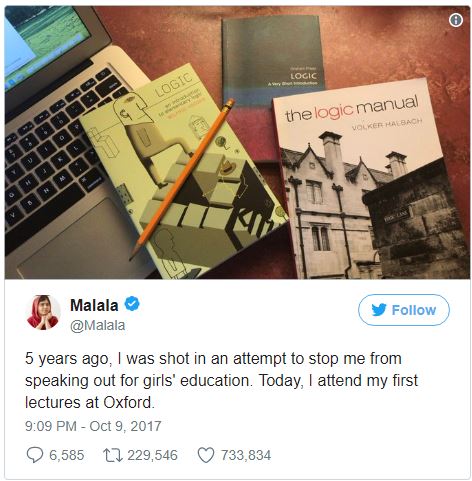Open the photo at the logic manual book
Viewport: 472px width, 481px height.
coord(370,180)
